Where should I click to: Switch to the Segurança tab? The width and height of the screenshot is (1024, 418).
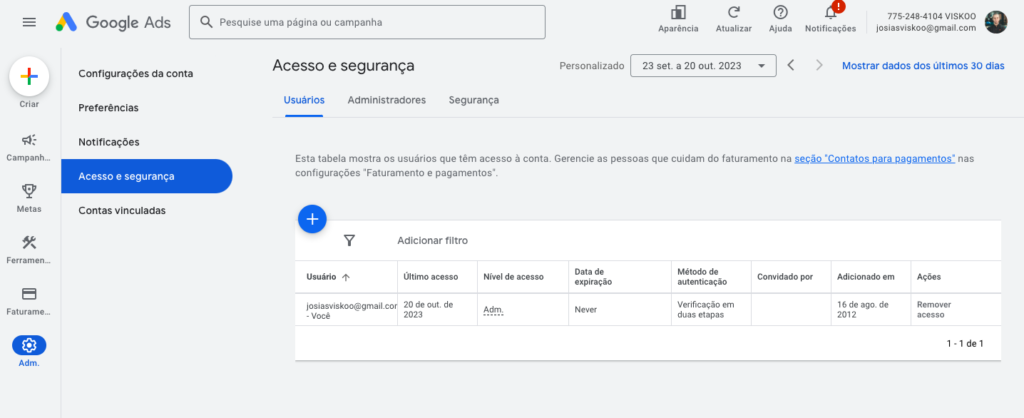(474, 100)
